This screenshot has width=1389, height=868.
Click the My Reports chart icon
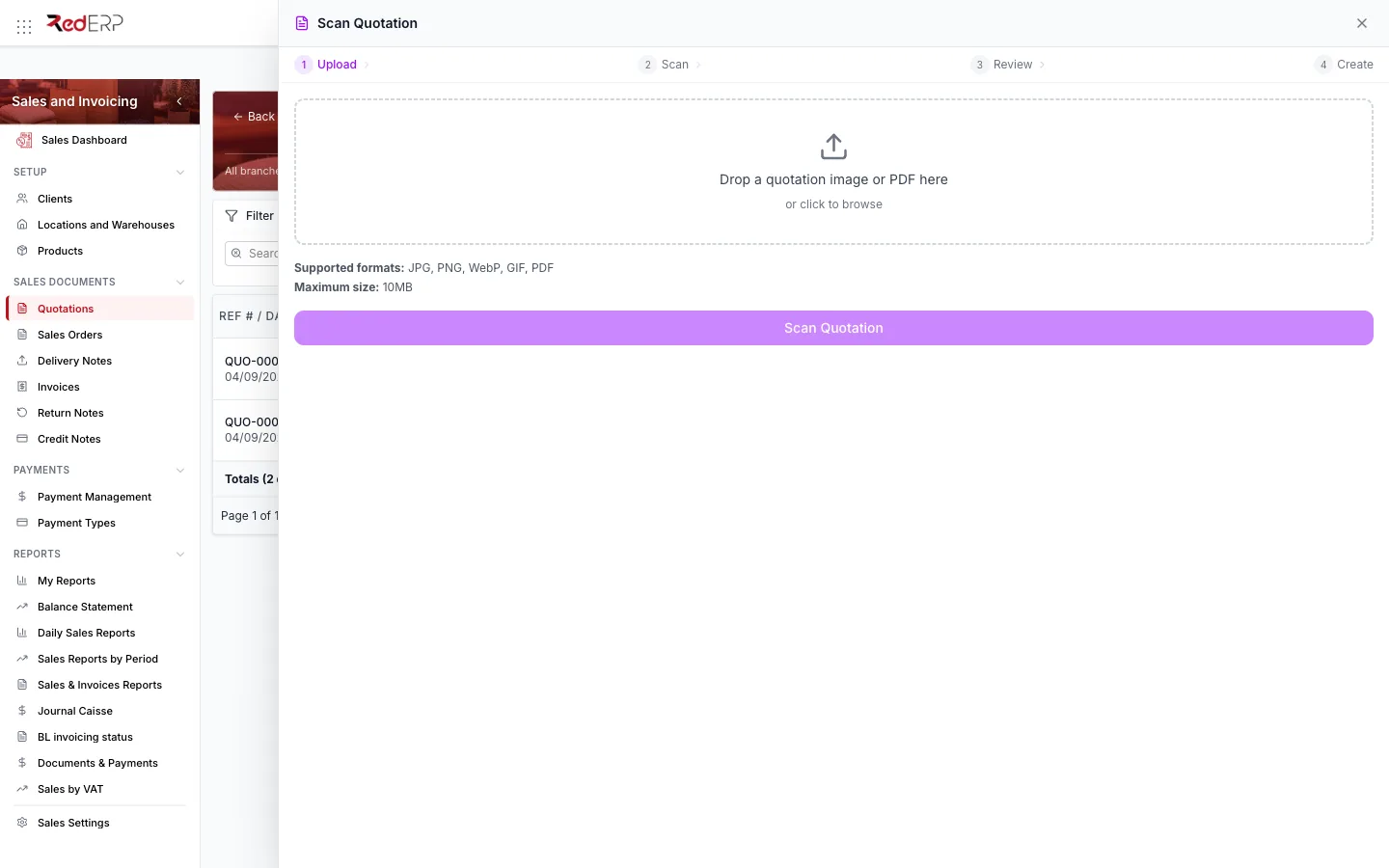click(x=22, y=581)
